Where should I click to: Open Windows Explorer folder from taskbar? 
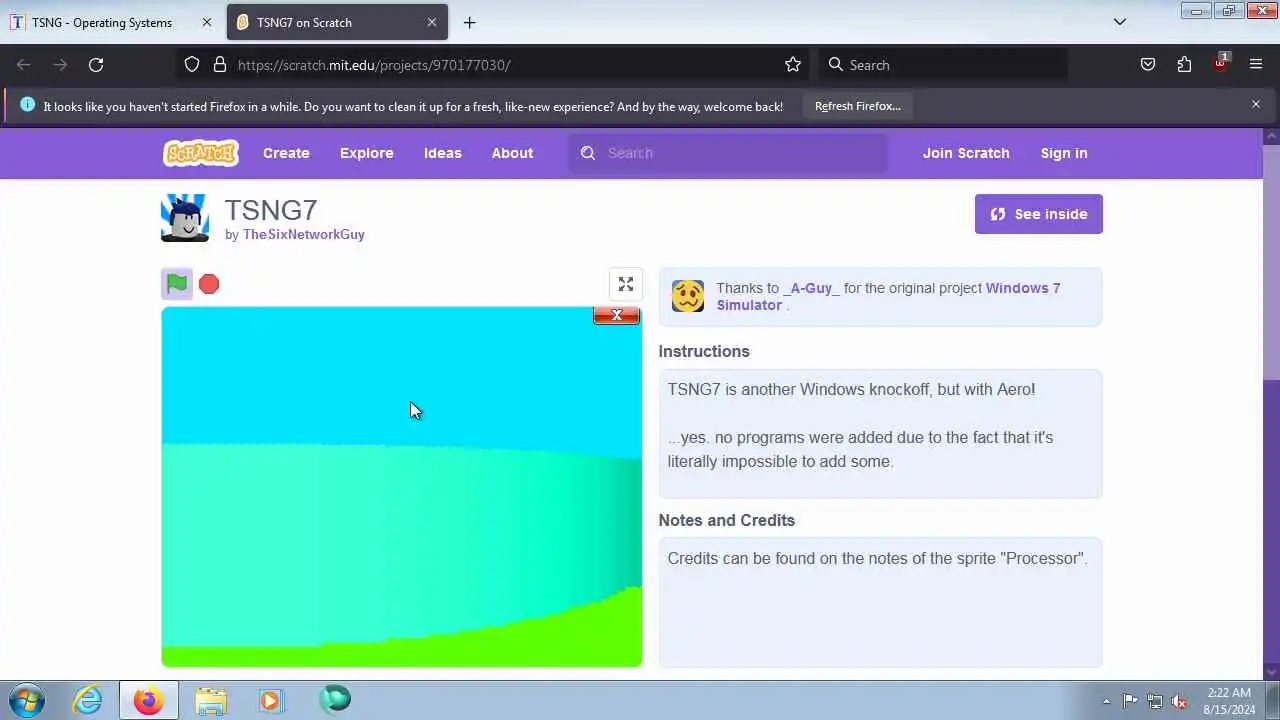pos(210,700)
